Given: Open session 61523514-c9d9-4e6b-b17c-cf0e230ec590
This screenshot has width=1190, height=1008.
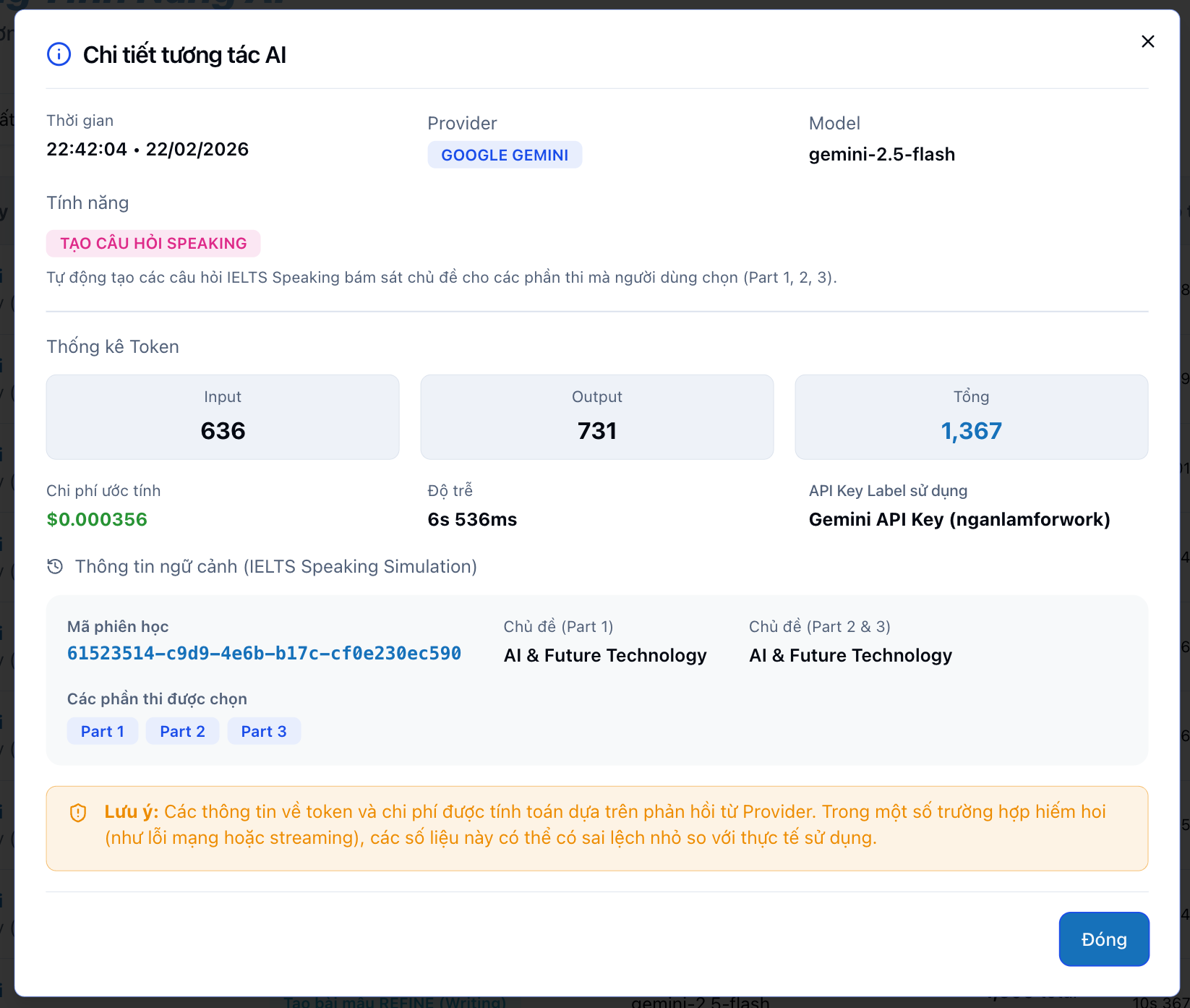Looking at the screenshot, I should (x=265, y=652).
